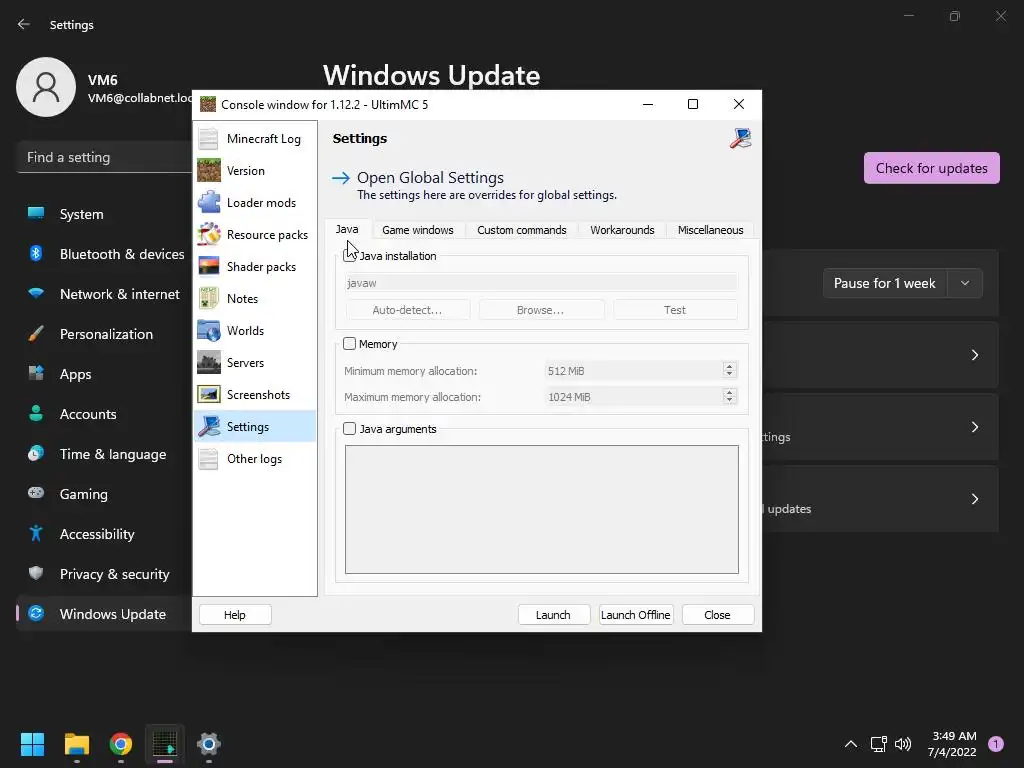
Task: Switch to the Custom commands tab
Action: click(522, 230)
